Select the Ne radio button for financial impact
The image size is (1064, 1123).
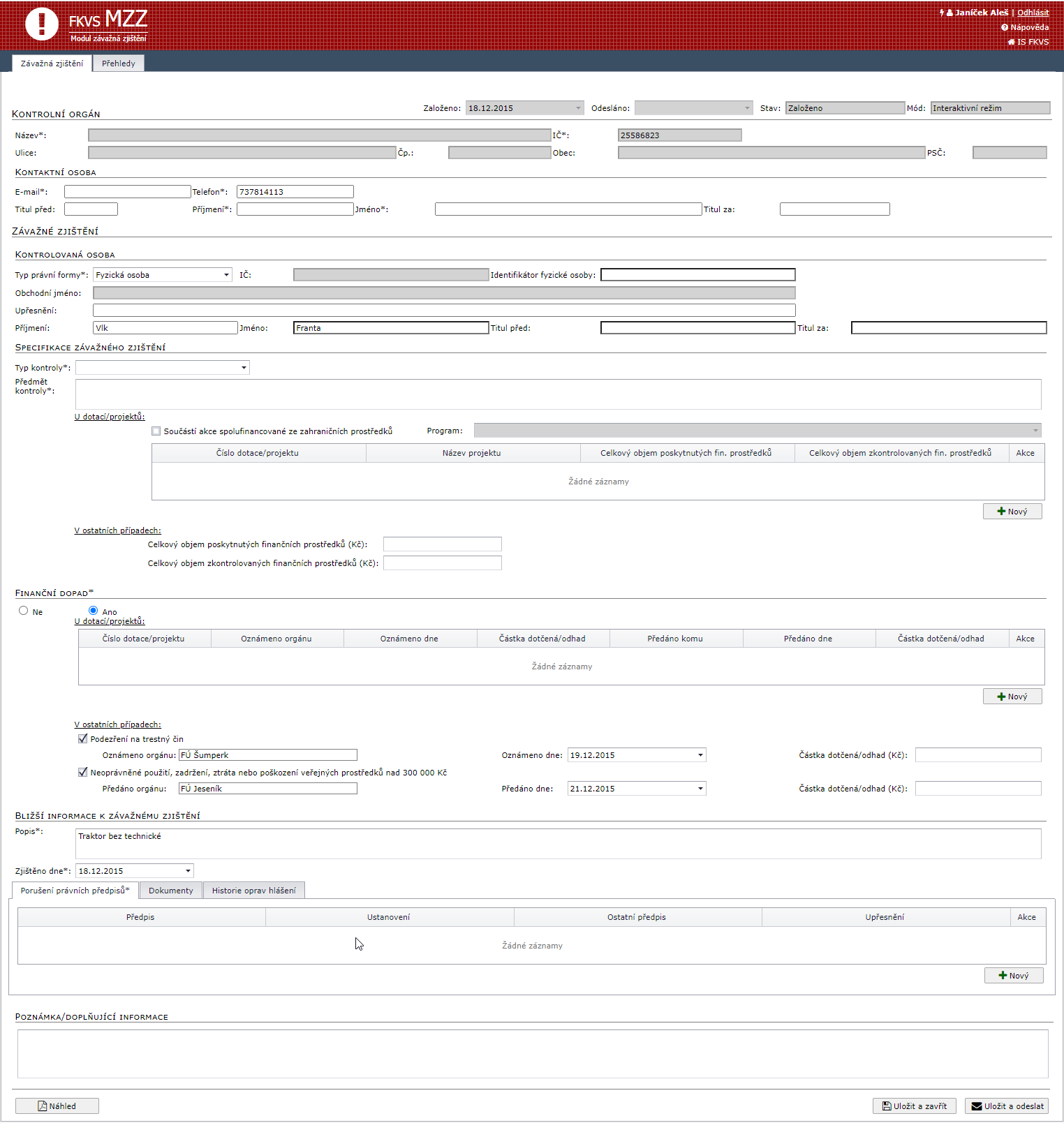[24, 611]
